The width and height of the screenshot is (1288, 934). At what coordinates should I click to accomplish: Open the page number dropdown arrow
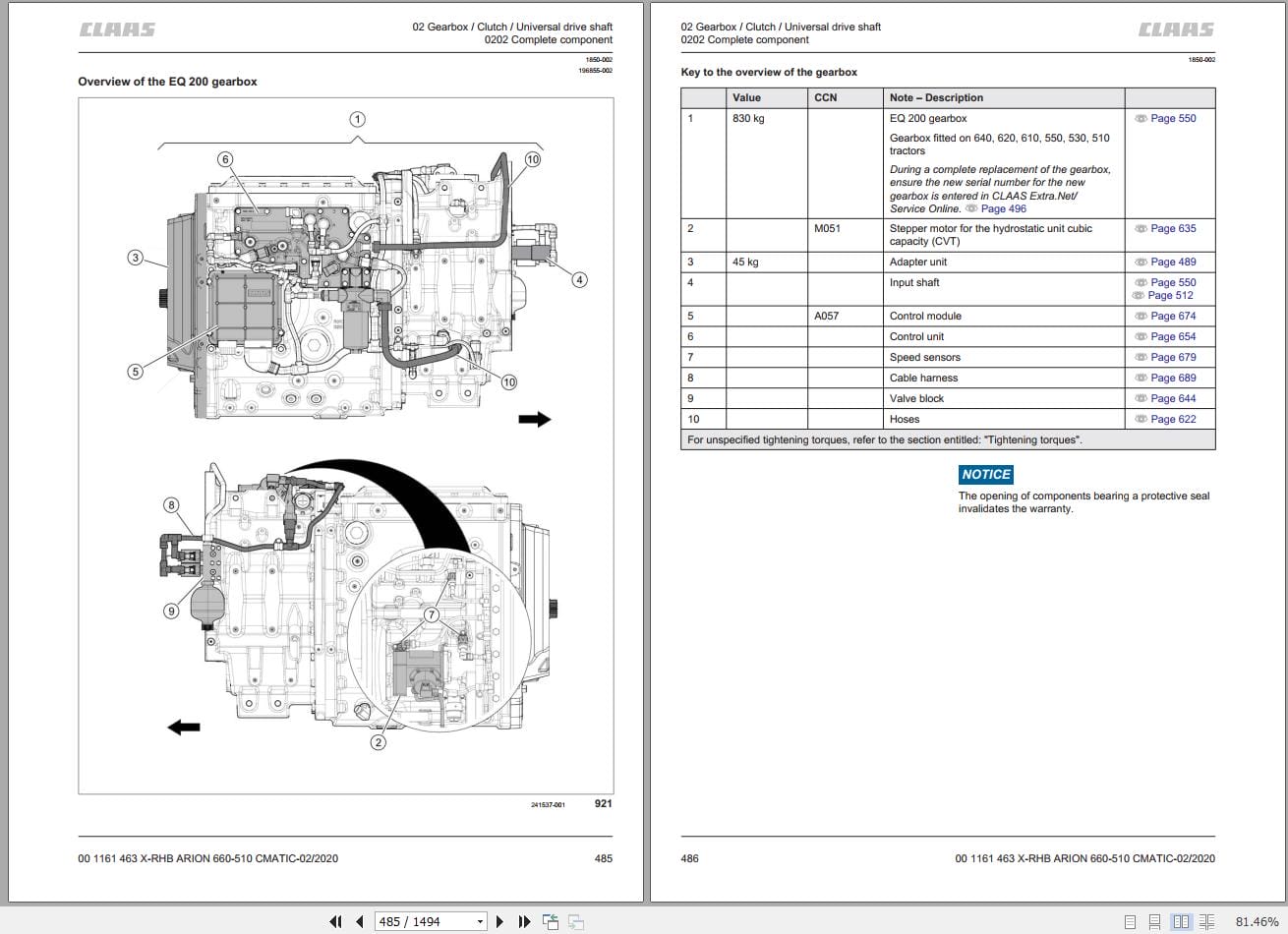(x=480, y=922)
